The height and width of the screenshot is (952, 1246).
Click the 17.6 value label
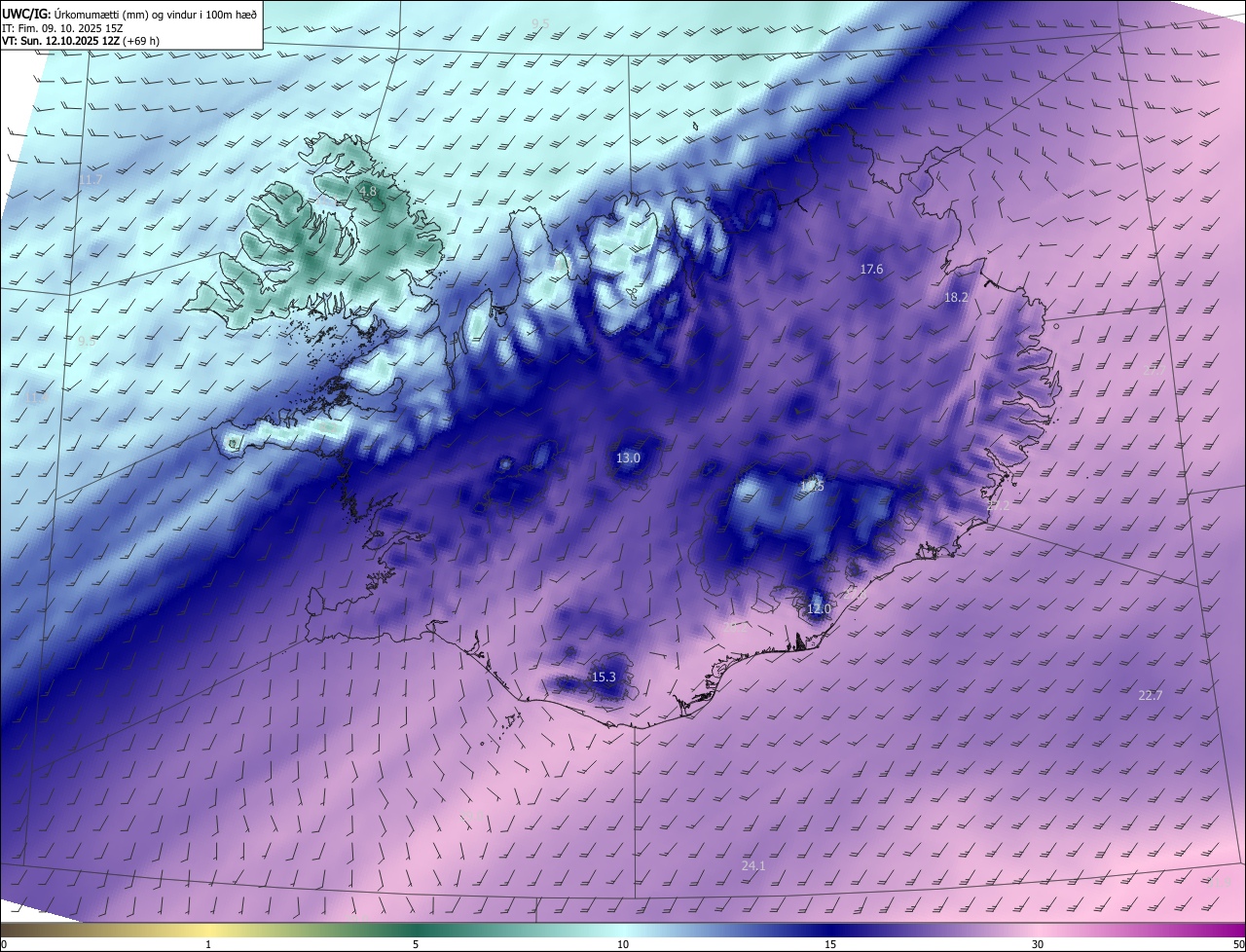pos(871,269)
